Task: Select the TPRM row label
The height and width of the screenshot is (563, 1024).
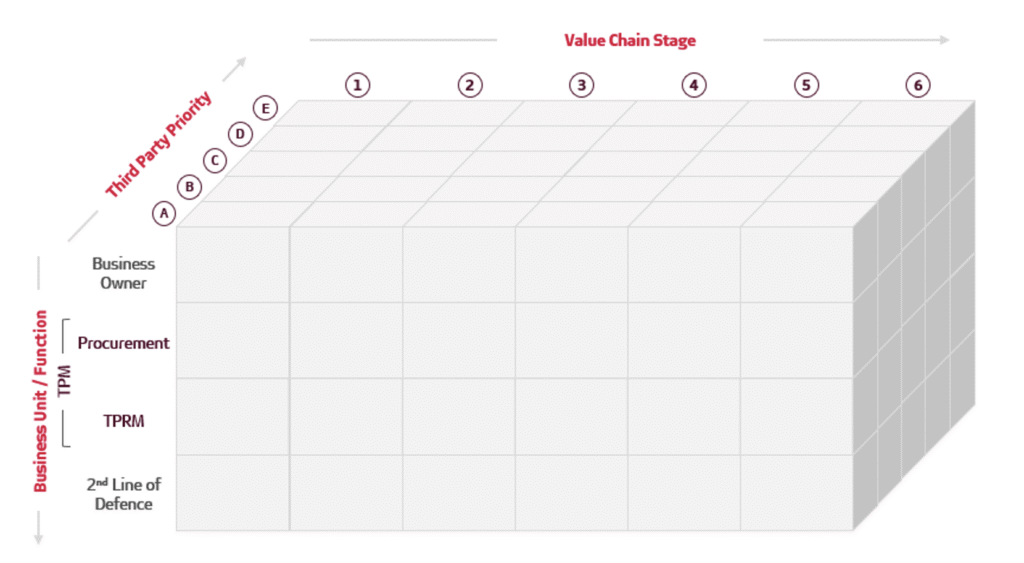Action: tap(124, 421)
